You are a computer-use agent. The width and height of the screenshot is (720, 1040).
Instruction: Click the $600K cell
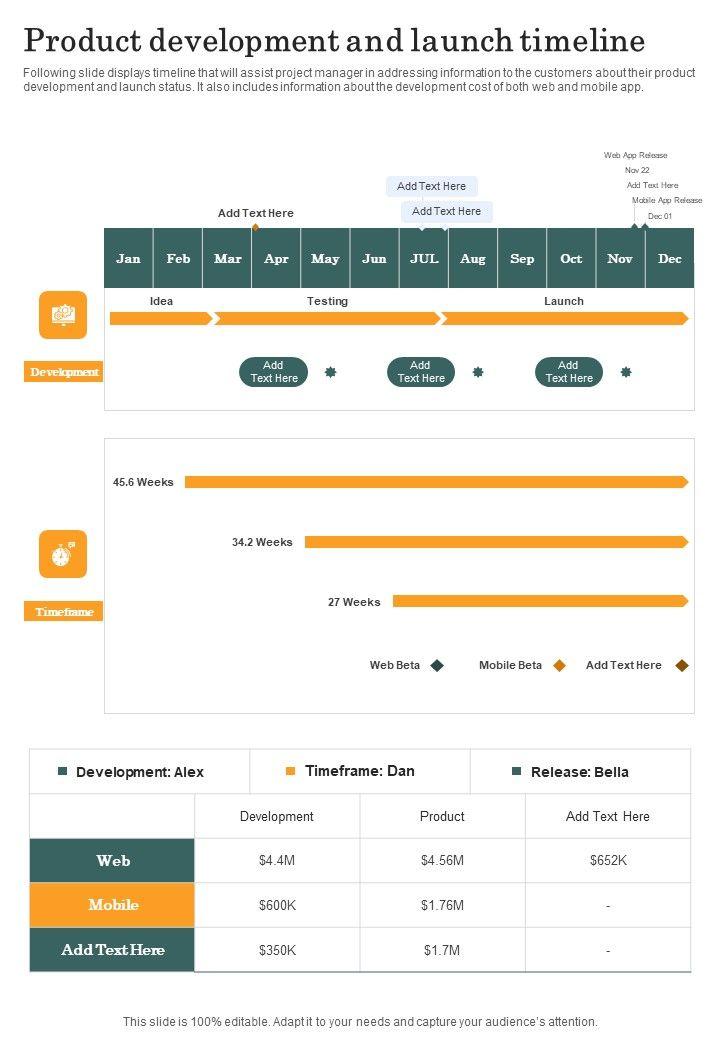277,905
